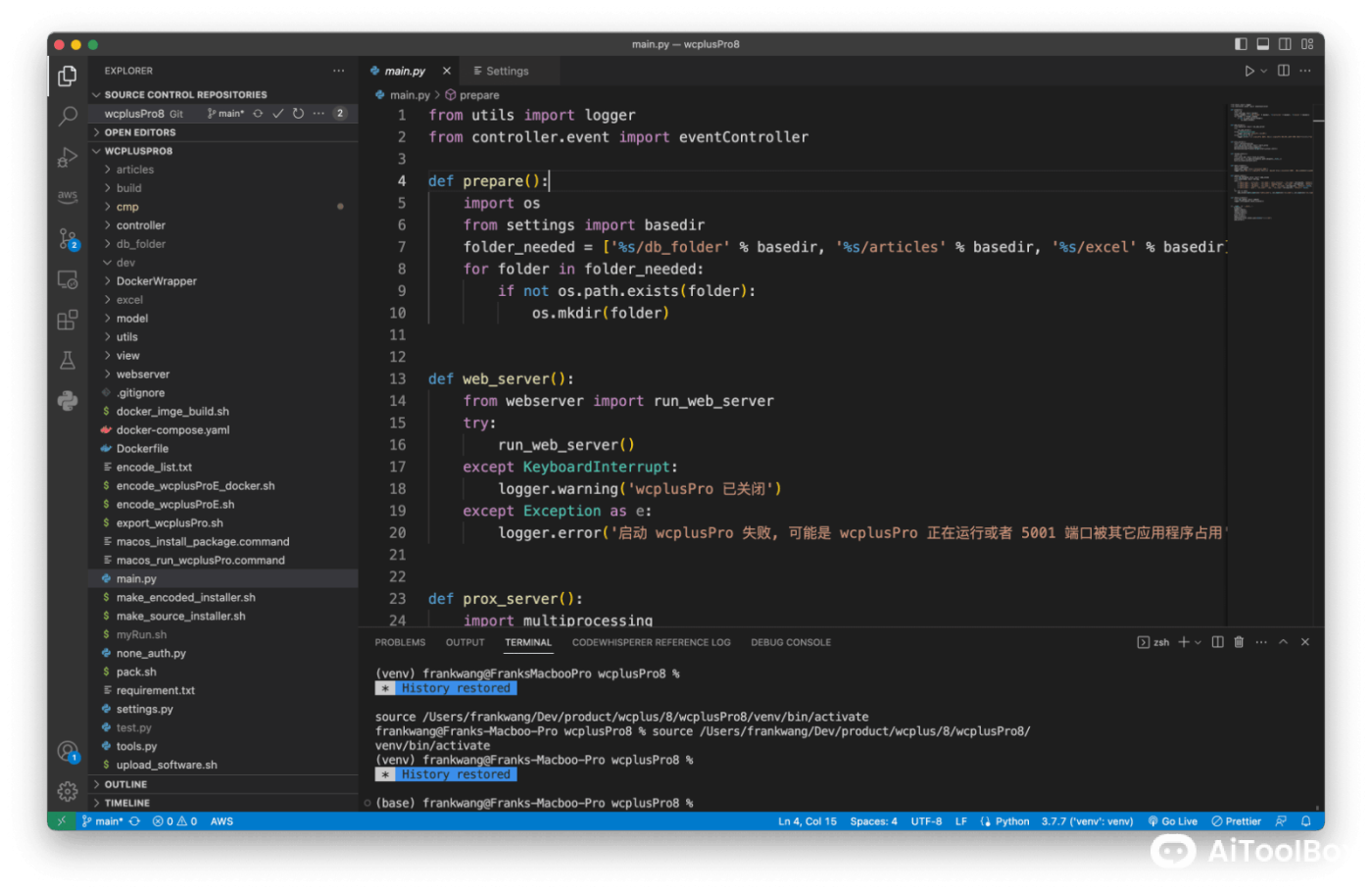1372x893 pixels.
Task: Open Source Control view
Action: 68,238
